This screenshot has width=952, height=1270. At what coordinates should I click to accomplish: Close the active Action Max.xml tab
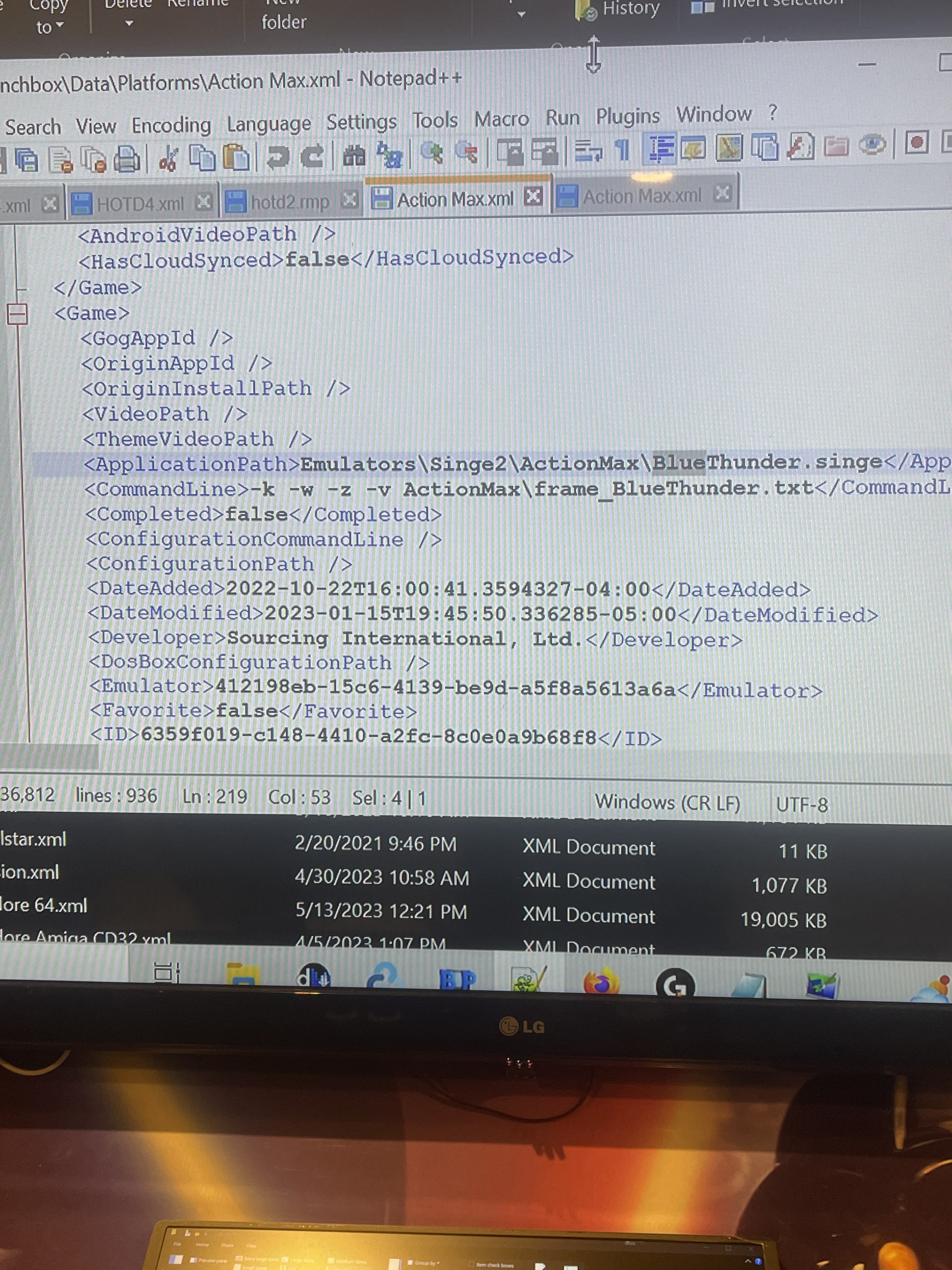[533, 196]
